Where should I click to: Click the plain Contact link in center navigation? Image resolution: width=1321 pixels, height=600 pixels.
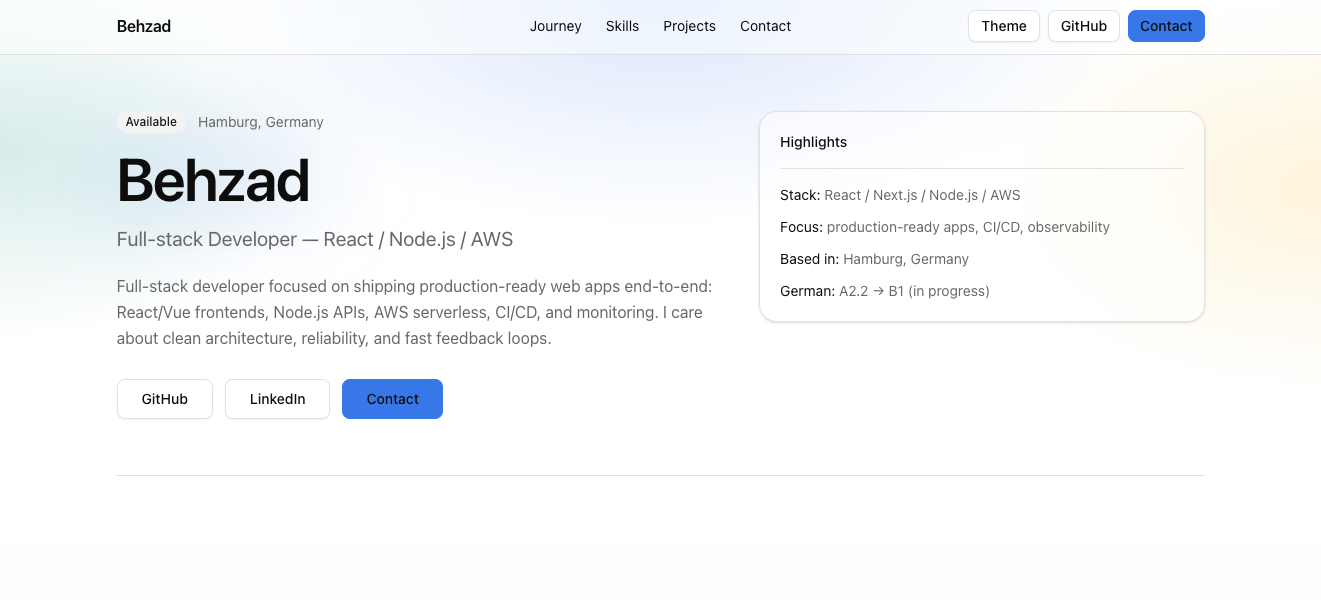[x=765, y=26]
